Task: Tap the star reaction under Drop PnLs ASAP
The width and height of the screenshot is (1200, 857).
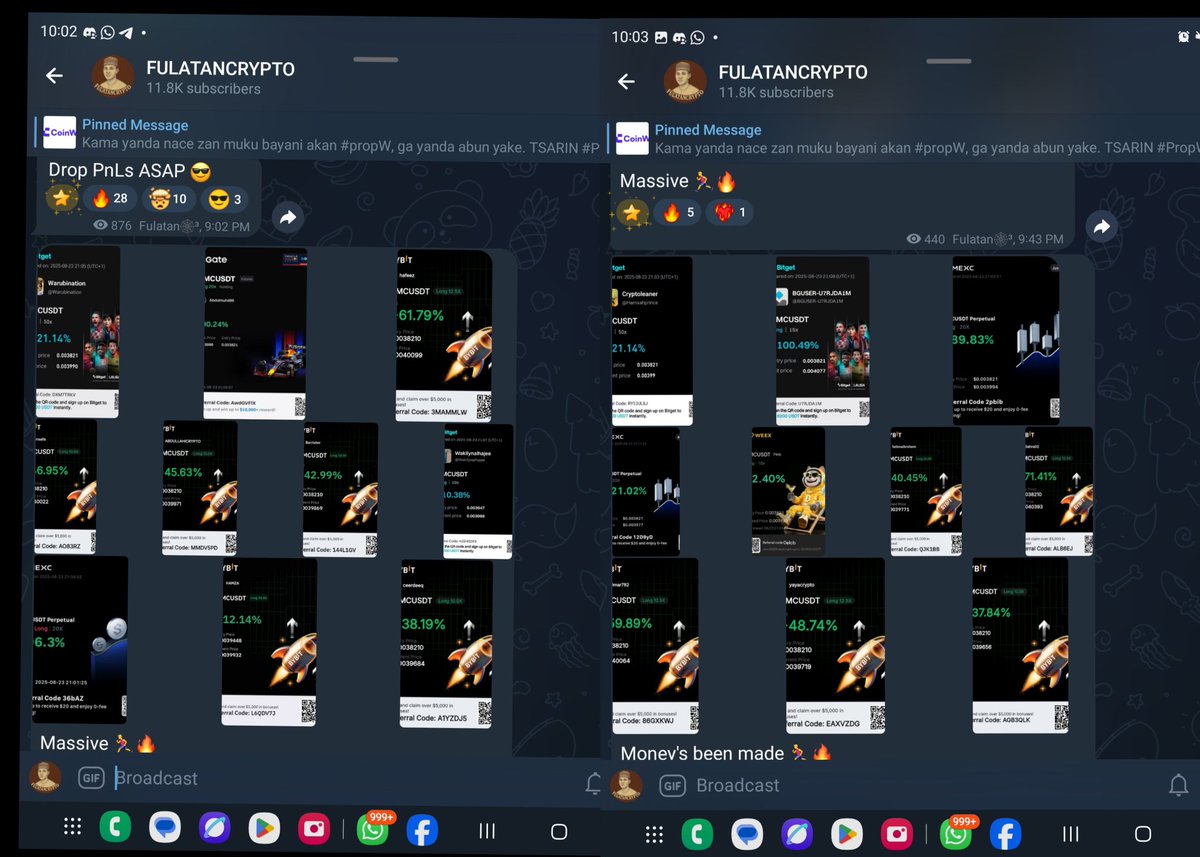Action: coord(62,199)
